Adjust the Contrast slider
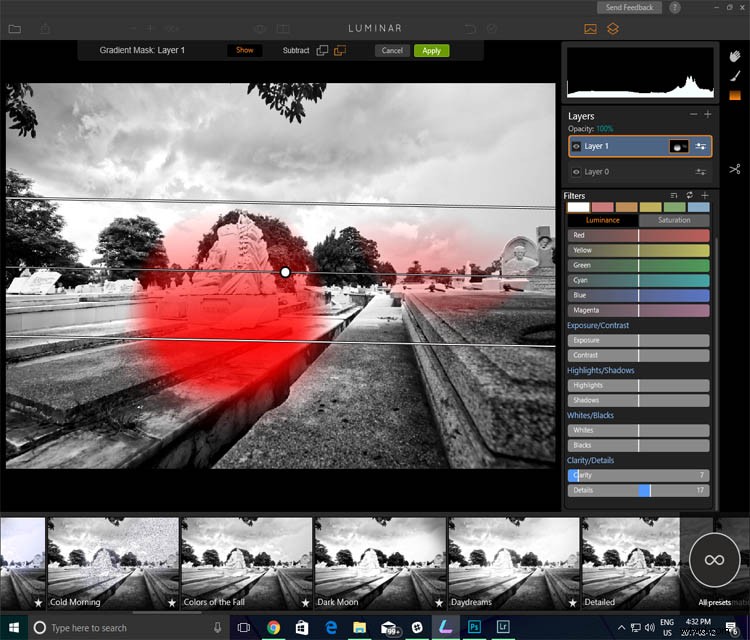The image size is (750, 640). pyautogui.click(x=639, y=355)
